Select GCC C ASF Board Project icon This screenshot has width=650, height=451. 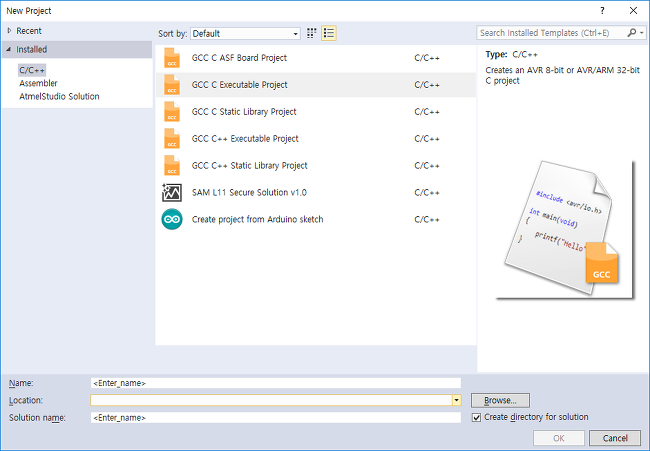coord(172,58)
